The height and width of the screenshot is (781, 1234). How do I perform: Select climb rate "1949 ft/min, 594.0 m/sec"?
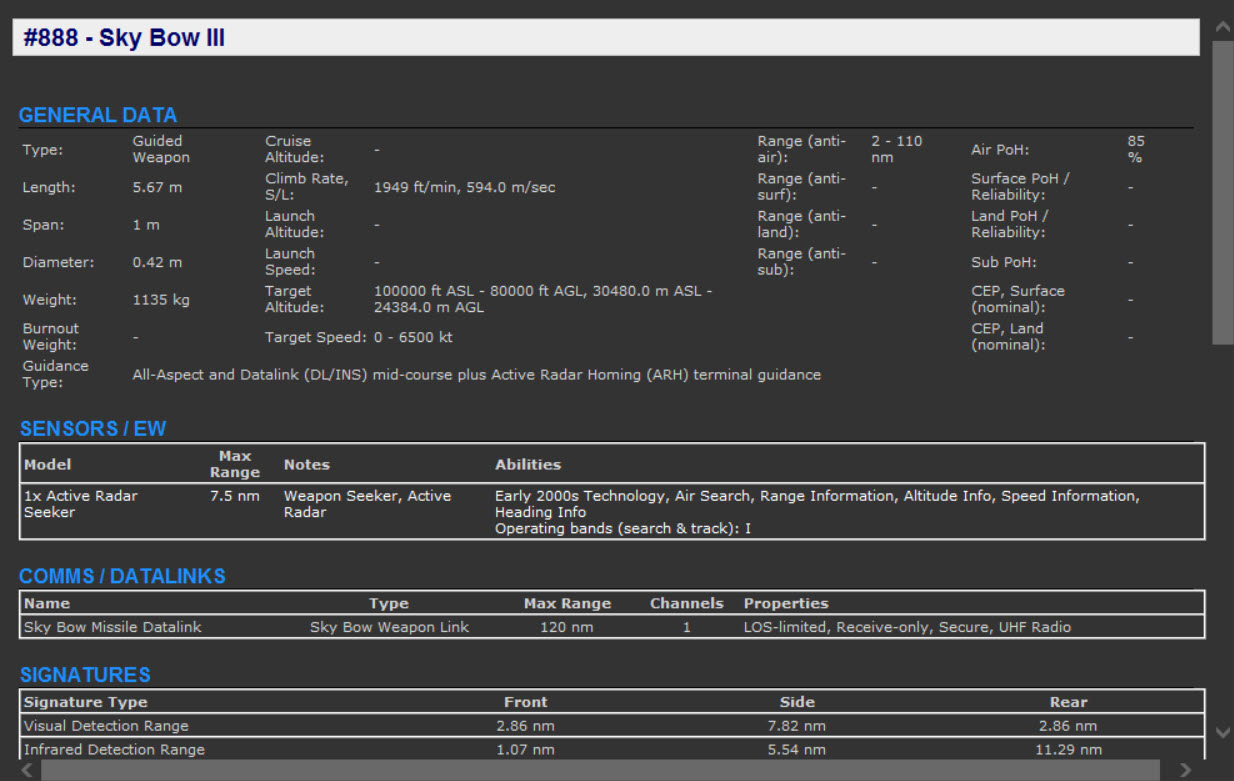click(464, 187)
